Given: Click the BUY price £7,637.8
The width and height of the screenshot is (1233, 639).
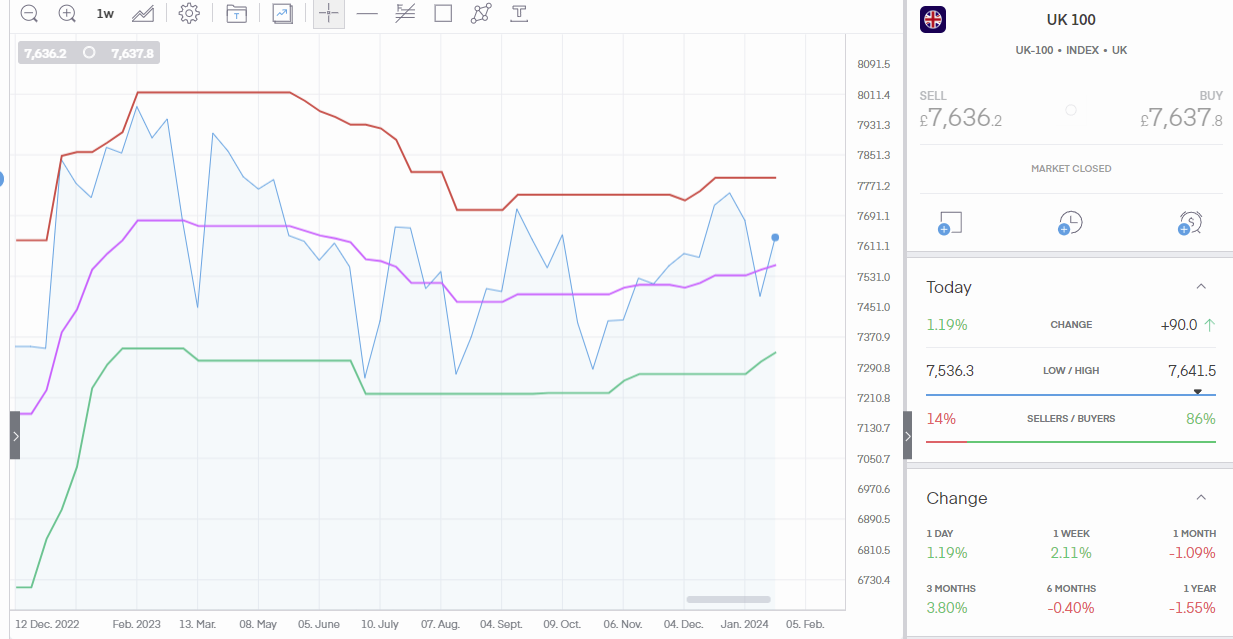Looking at the screenshot, I should (1181, 118).
